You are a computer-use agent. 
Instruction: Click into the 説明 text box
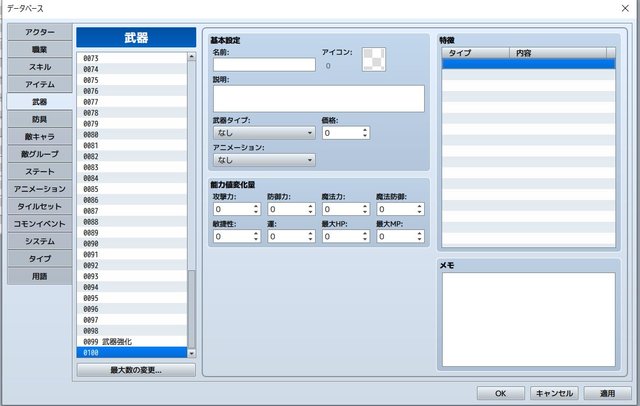tap(319, 99)
